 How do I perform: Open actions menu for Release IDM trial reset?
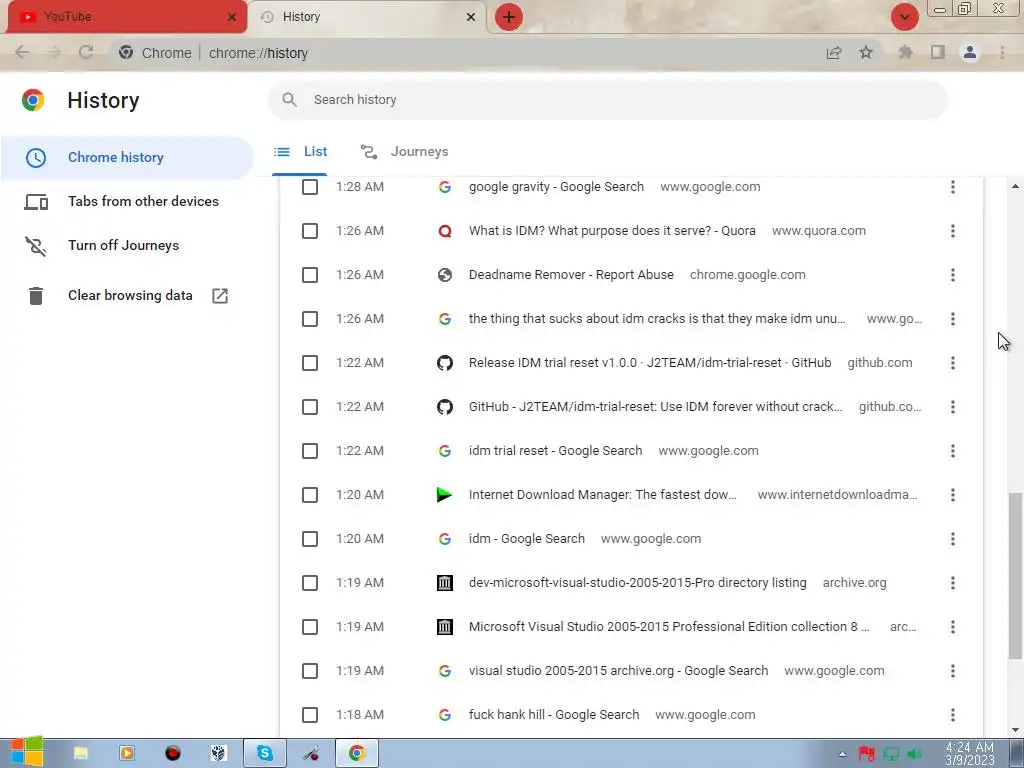coord(953,363)
